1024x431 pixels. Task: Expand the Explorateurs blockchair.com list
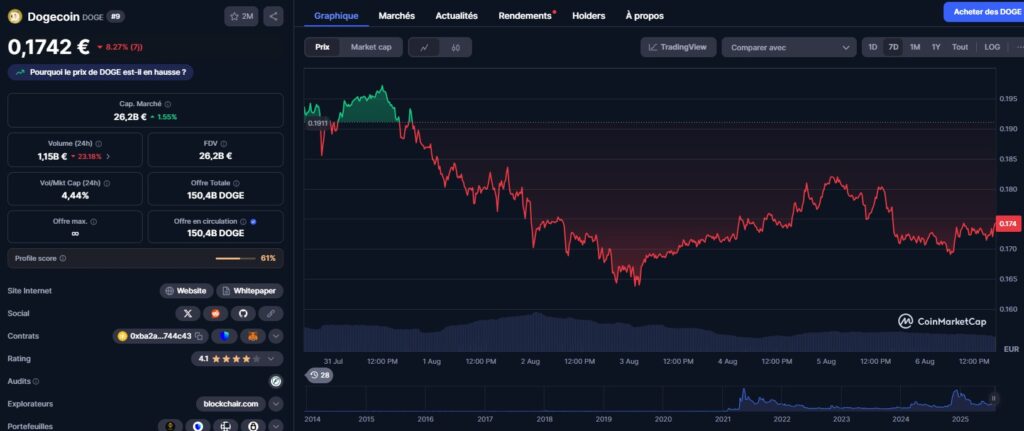[275, 404]
